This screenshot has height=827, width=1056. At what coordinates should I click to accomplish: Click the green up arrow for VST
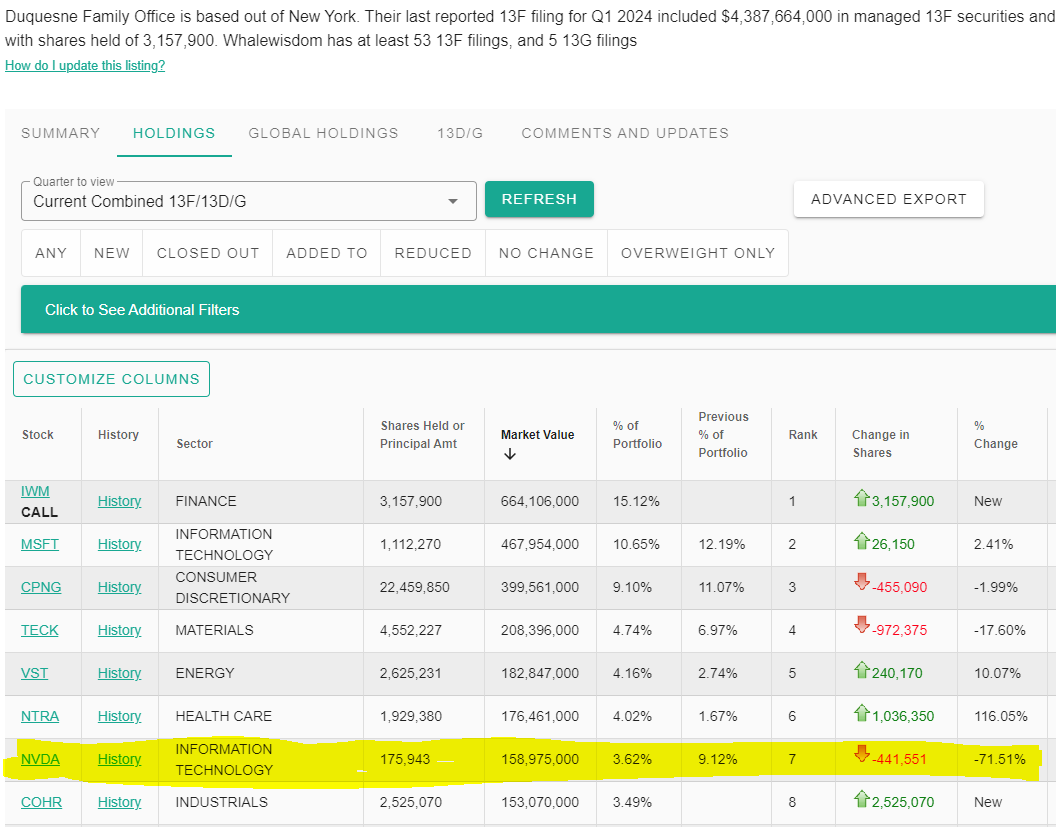pyautogui.click(x=861, y=670)
